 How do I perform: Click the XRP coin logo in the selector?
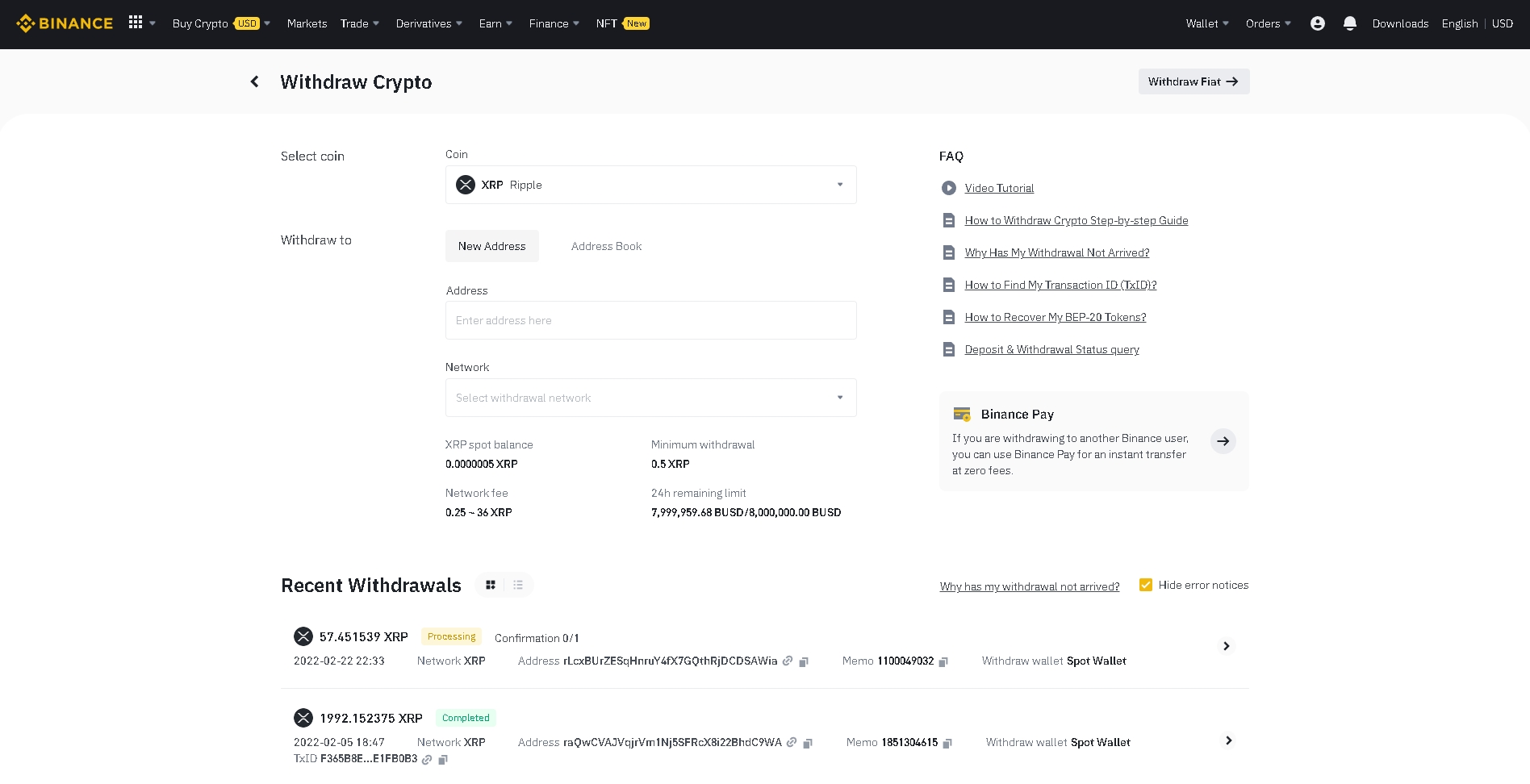(466, 185)
